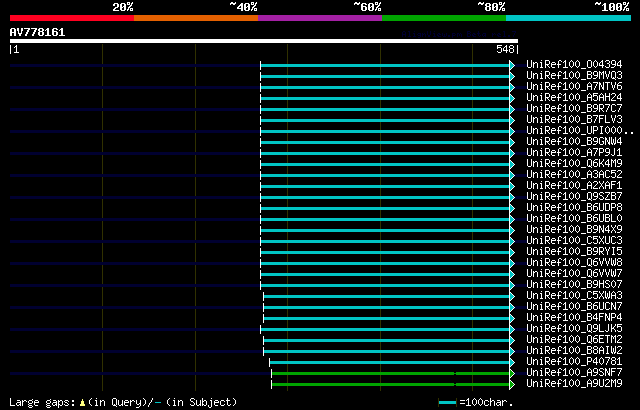640x410 pixels.
Task: Click the green ~80% identity legend segment
Action: click(444, 18)
